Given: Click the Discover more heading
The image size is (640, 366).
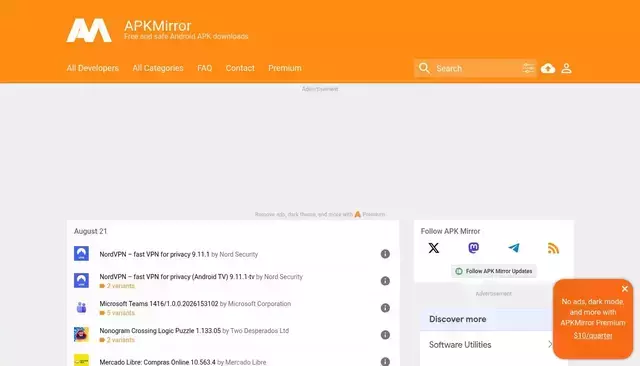Looking at the screenshot, I should tap(457, 319).
